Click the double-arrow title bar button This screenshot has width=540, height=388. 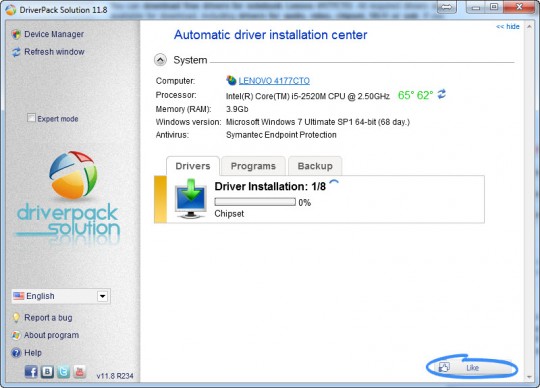(x=447, y=7)
